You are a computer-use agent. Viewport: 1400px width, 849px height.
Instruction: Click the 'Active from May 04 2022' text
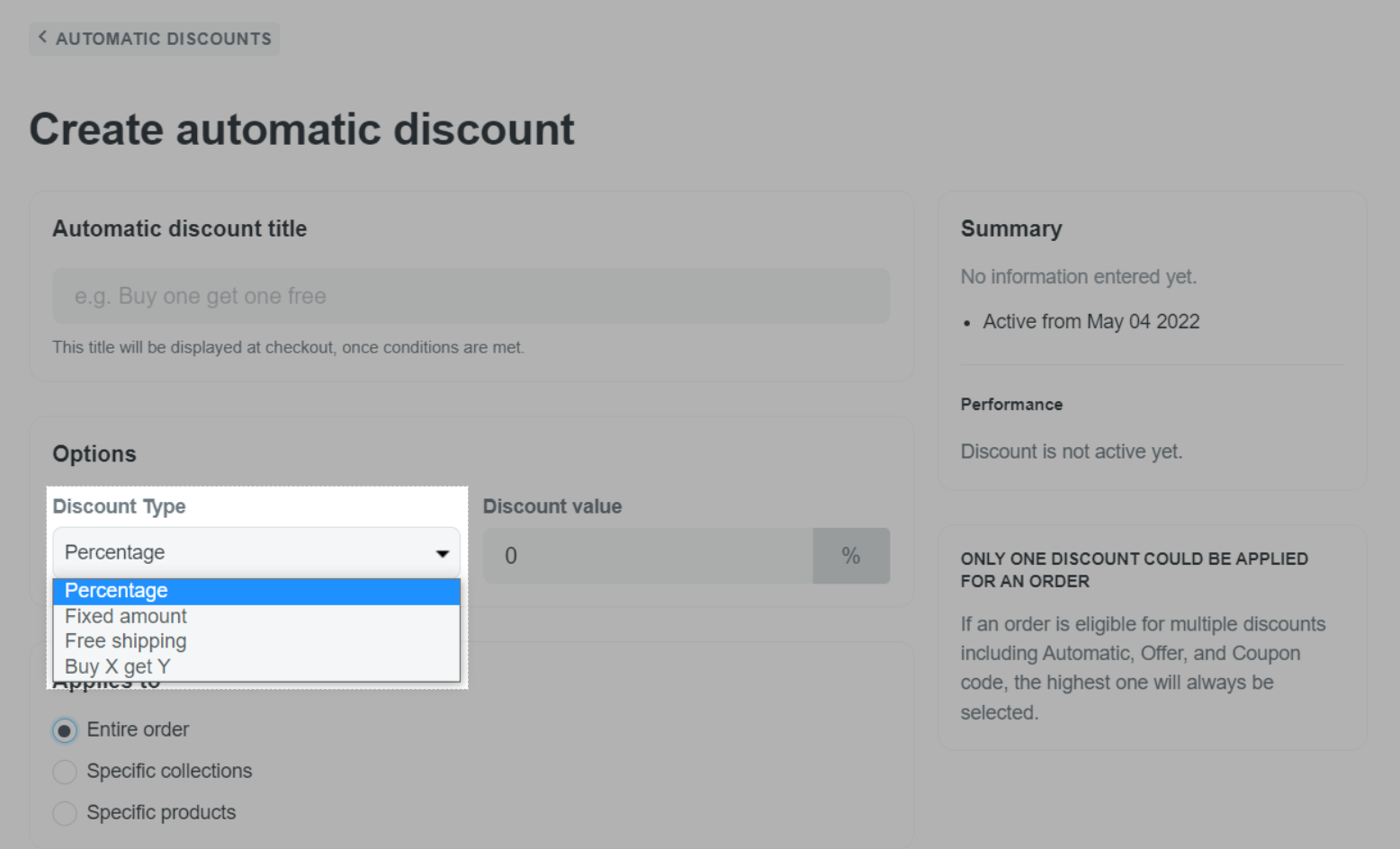pos(1090,322)
